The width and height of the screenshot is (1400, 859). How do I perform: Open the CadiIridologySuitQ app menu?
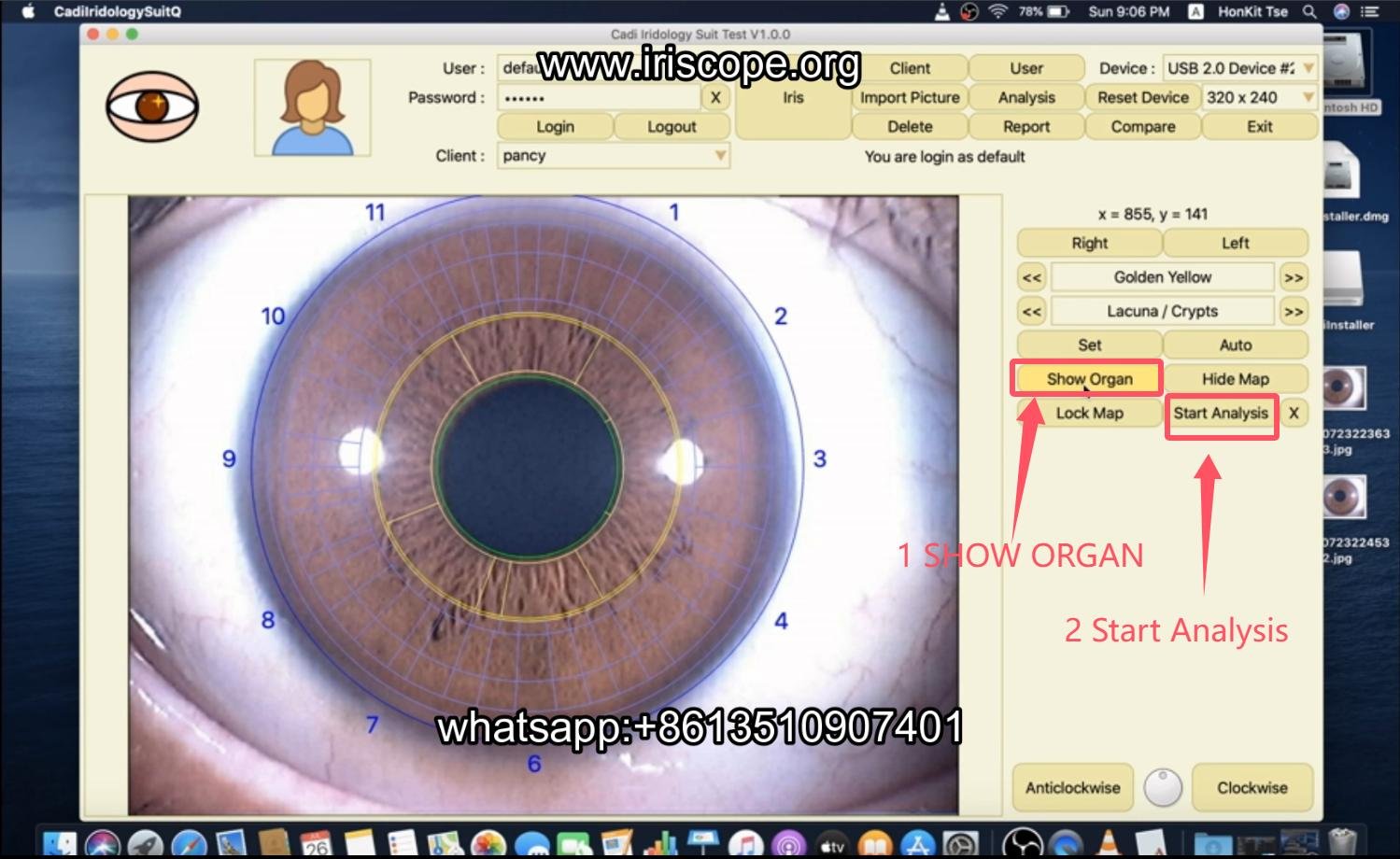118,11
